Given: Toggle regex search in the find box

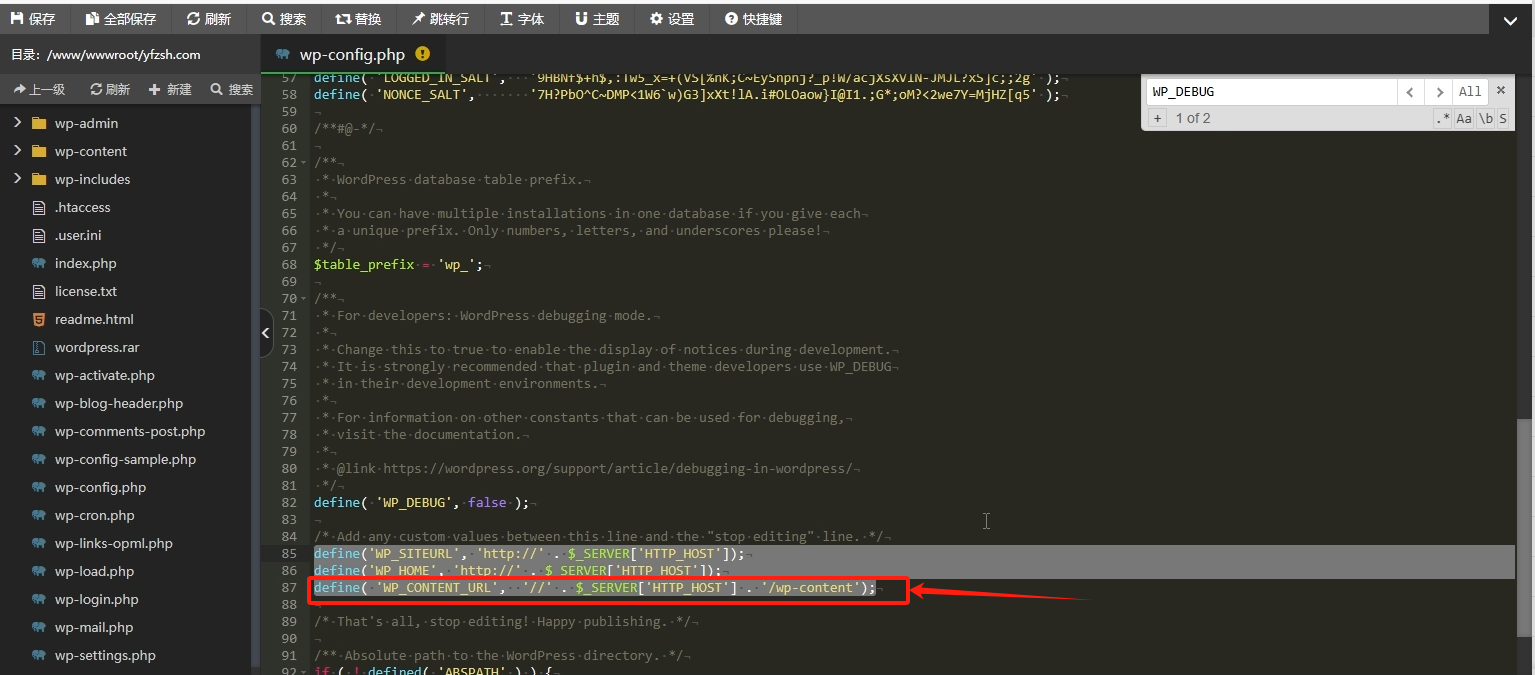Looking at the screenshot, I should coord(1442,118).
